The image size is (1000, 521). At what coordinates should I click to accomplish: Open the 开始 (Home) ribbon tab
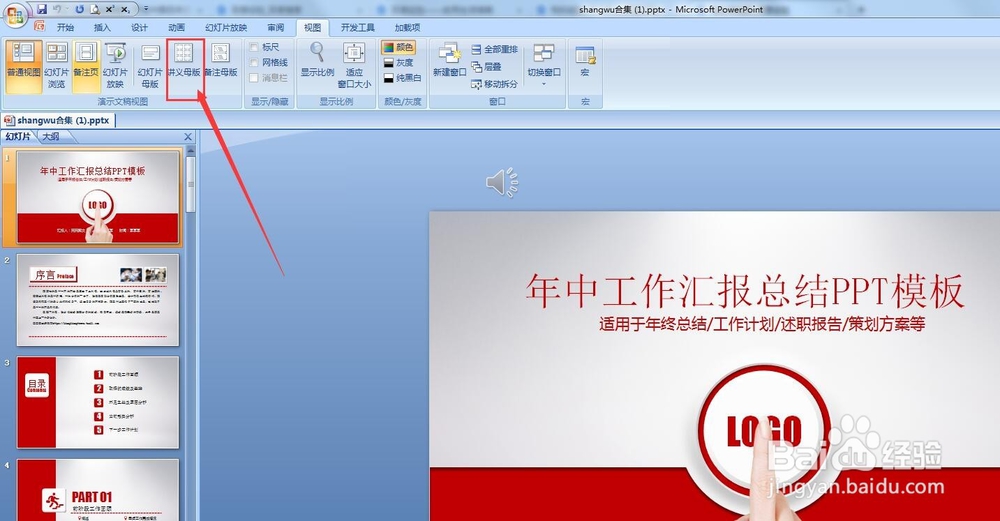click(x=65, y=27)
